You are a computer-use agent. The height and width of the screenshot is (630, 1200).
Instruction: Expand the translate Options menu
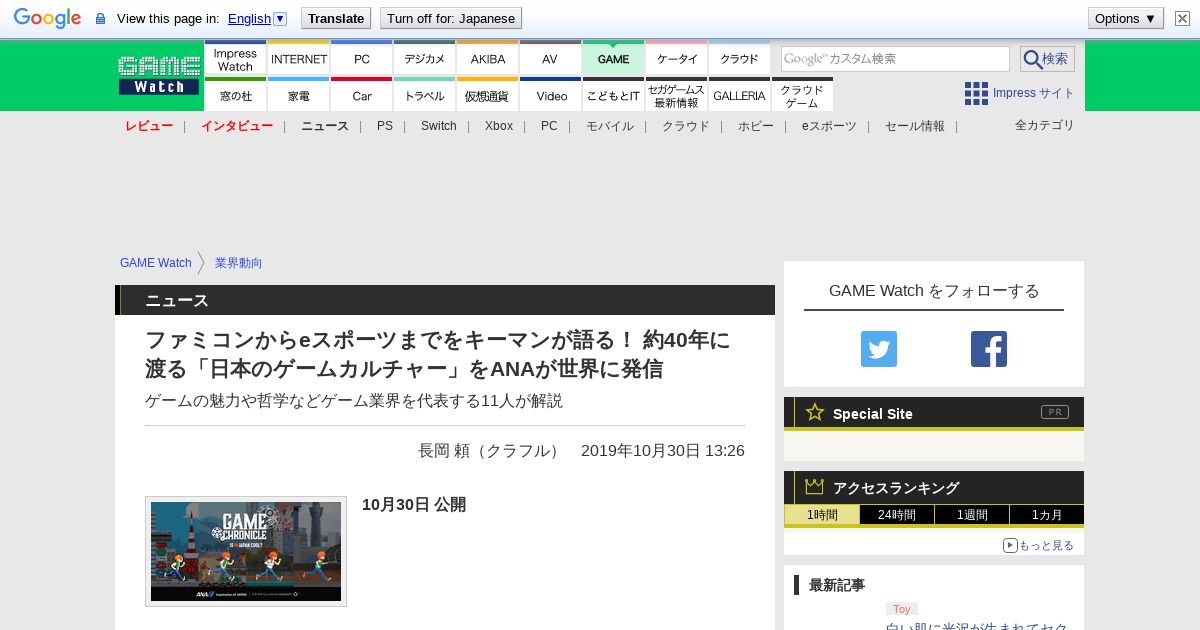(x=1125, y=18)
